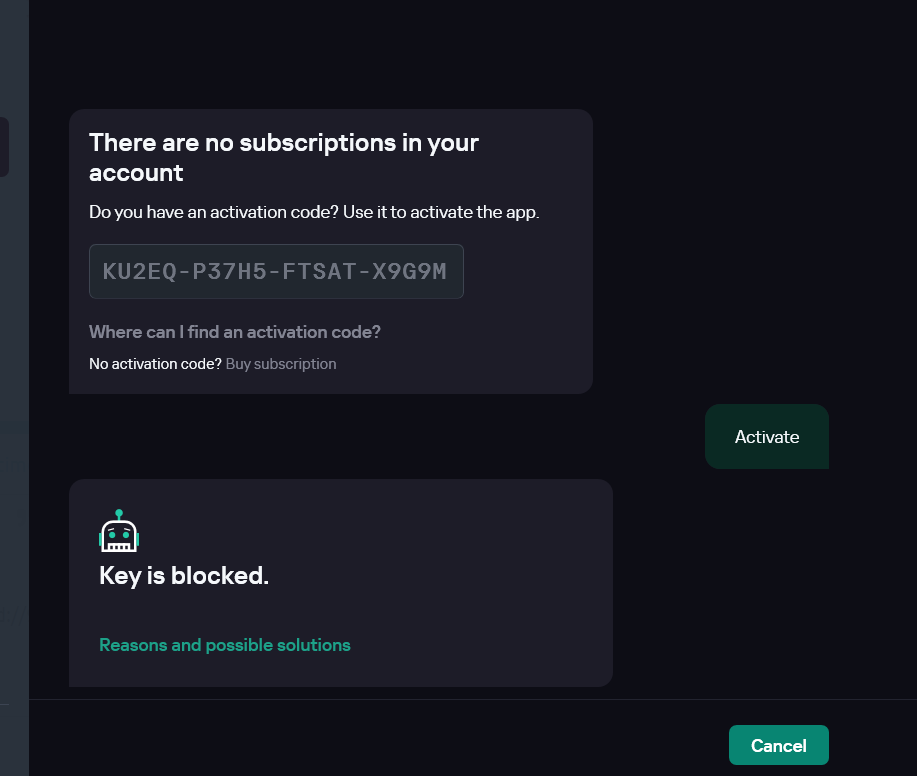Select the partially hidden left sidebar item
This screenshot has width=917, height=776.
click(4, 147)
